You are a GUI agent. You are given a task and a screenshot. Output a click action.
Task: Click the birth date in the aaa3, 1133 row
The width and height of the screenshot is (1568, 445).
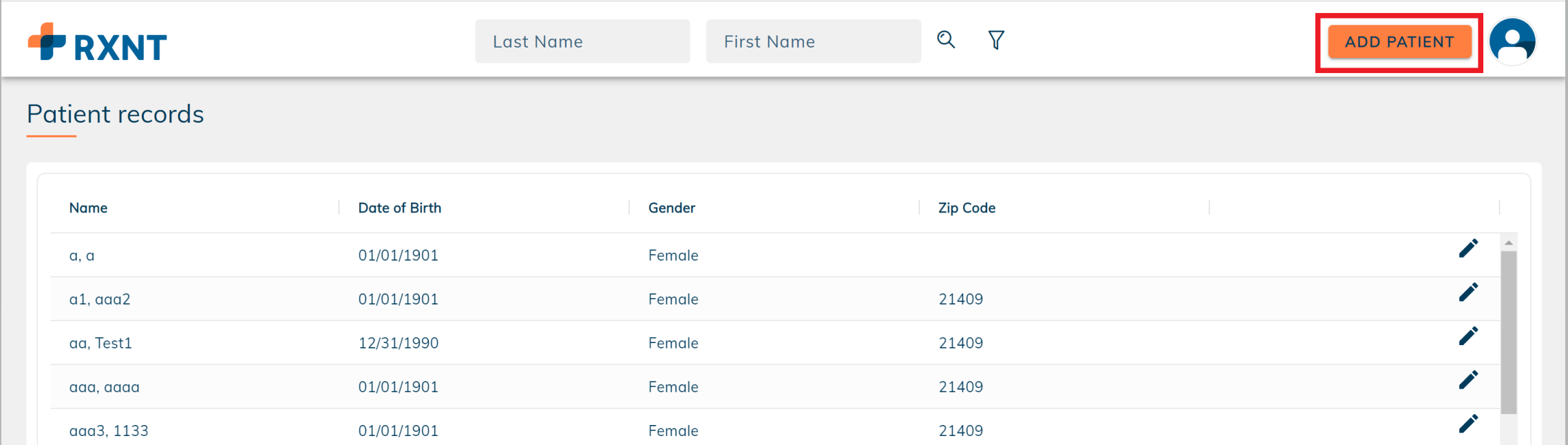(x=399, y=431)
